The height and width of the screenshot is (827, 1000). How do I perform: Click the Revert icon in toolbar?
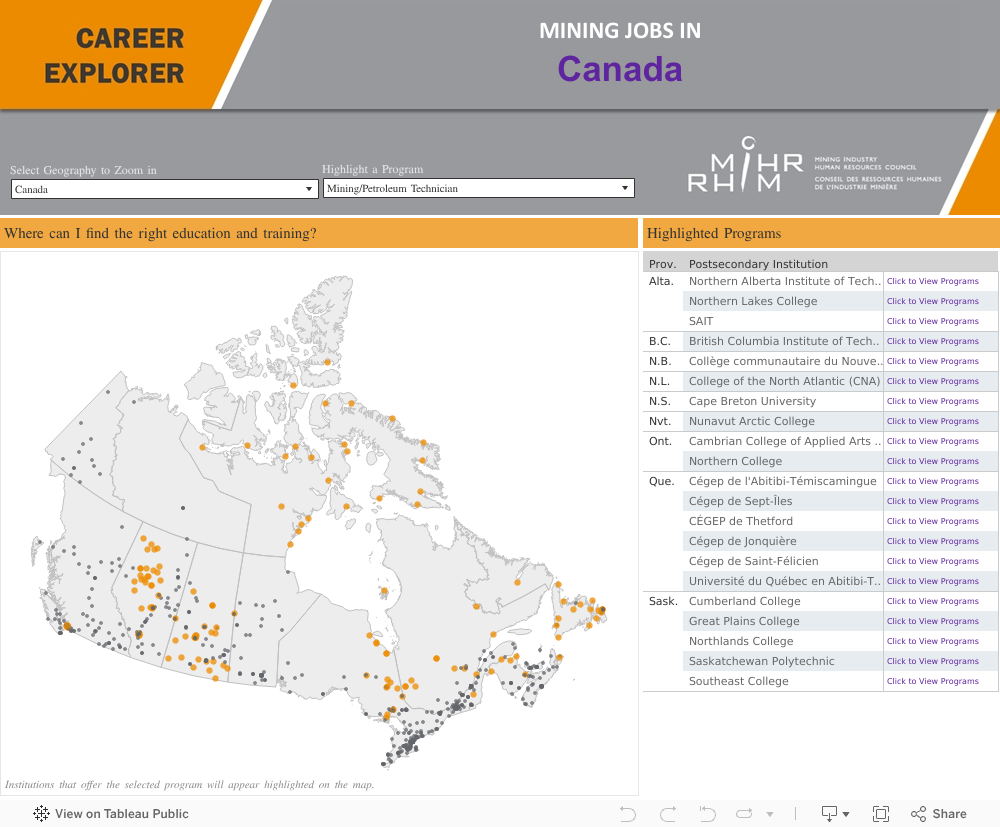pos(708,814)
